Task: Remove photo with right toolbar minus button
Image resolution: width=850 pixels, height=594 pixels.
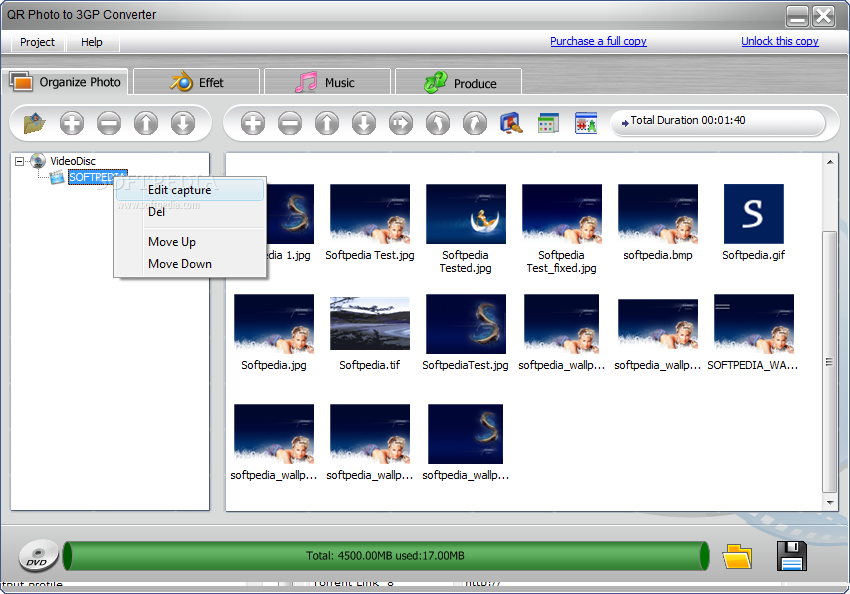Action: [290, 123]
